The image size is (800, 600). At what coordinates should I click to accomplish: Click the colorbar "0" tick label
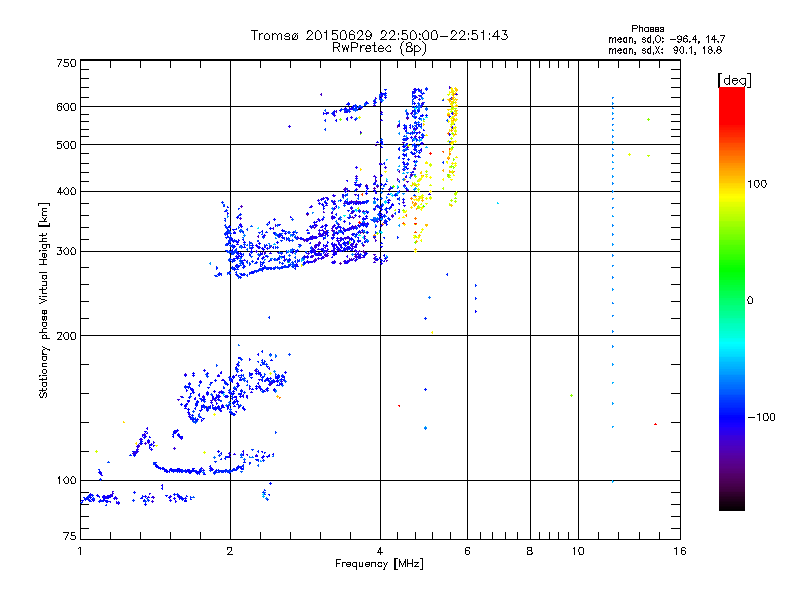coord(750,301)
